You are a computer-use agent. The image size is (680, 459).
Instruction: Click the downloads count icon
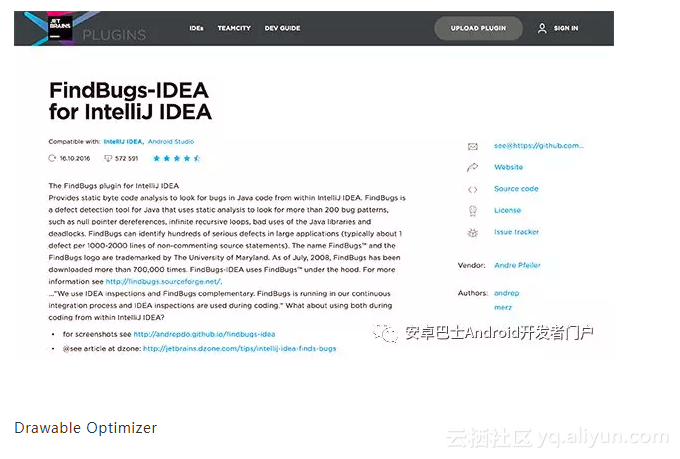pos(108,158)
